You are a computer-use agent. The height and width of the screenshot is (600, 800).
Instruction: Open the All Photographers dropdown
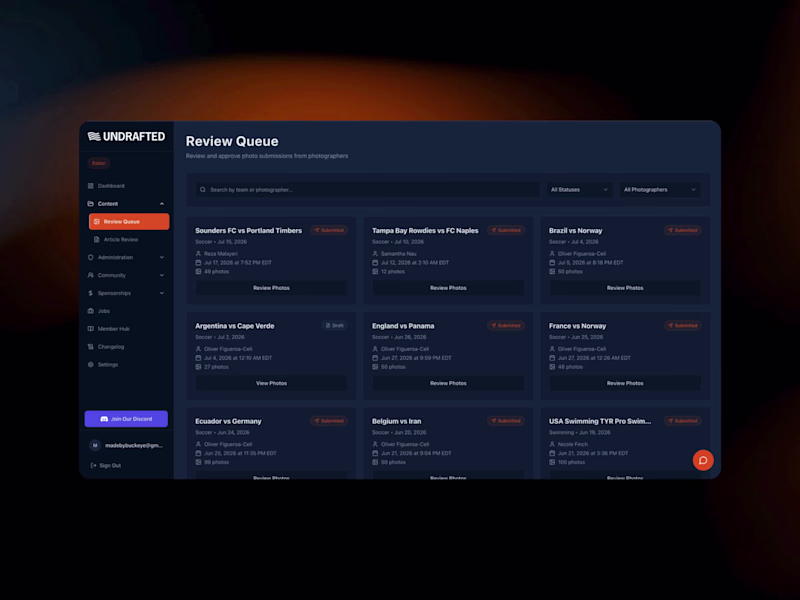pos(660,190)
